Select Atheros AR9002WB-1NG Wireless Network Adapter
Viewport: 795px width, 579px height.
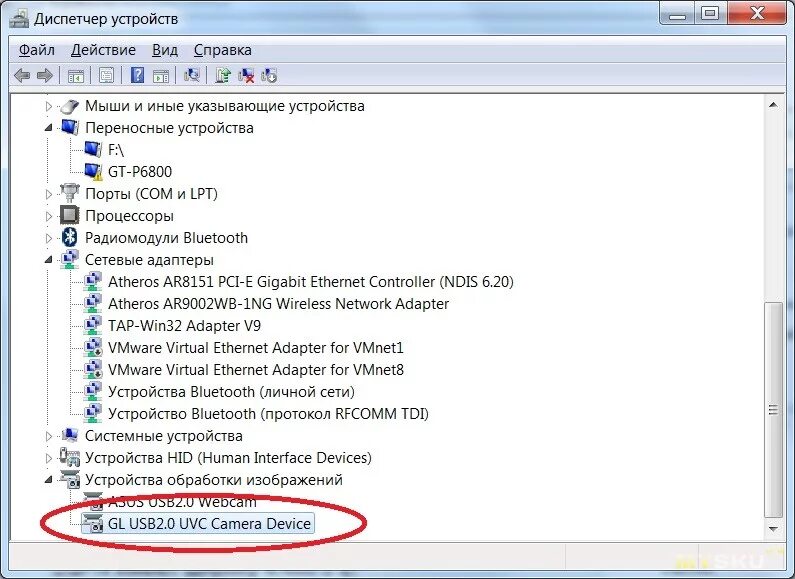click(278, 304)
